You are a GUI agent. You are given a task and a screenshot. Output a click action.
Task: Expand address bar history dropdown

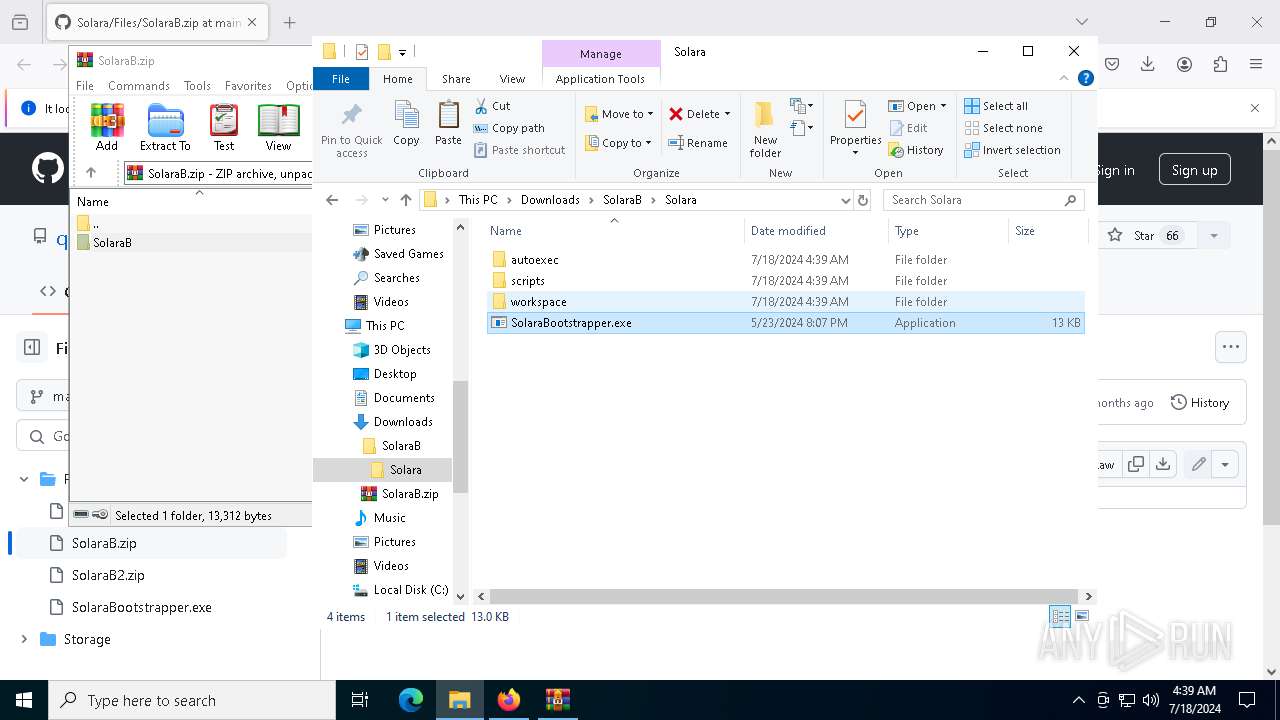coord(845,200)
